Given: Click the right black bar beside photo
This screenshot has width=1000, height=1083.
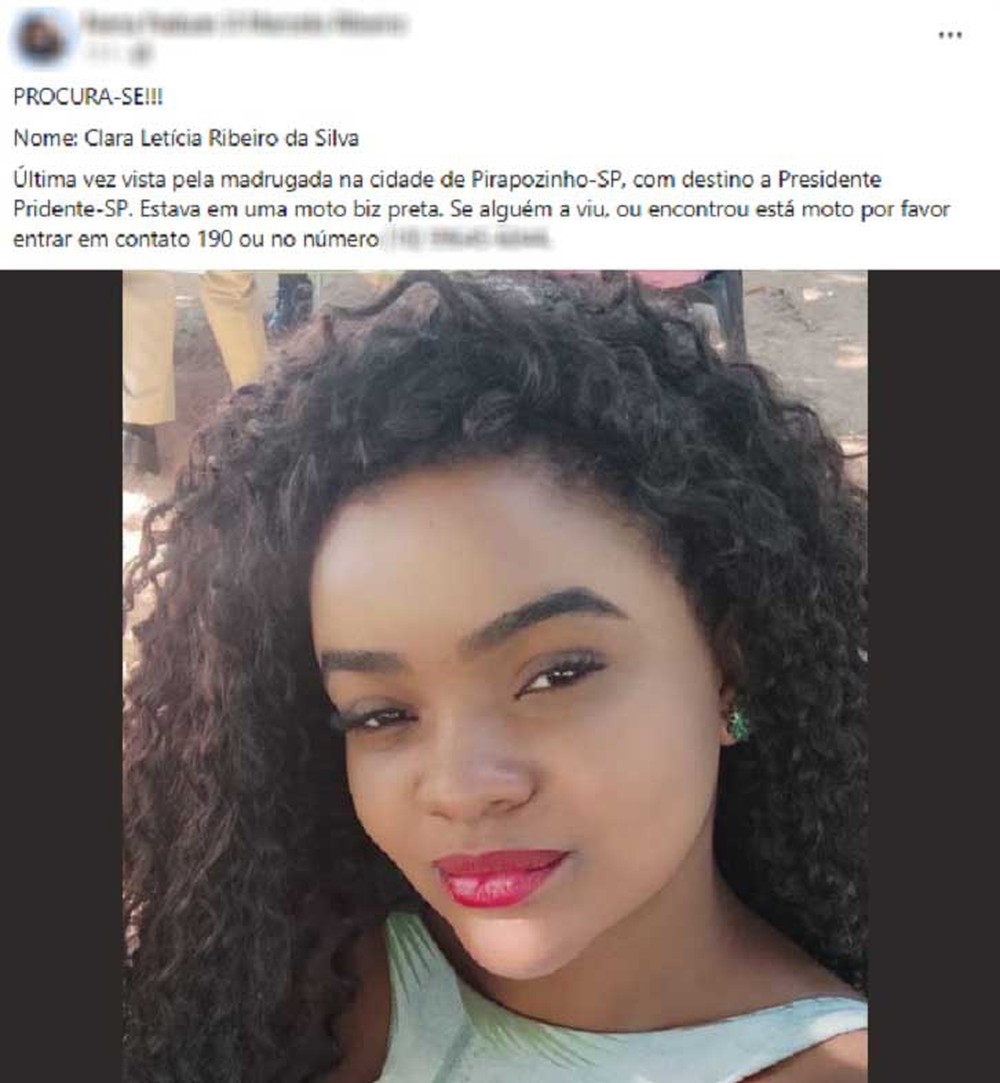Looking at the screenshot, I should pyautogui.click(x=934, y=676).
